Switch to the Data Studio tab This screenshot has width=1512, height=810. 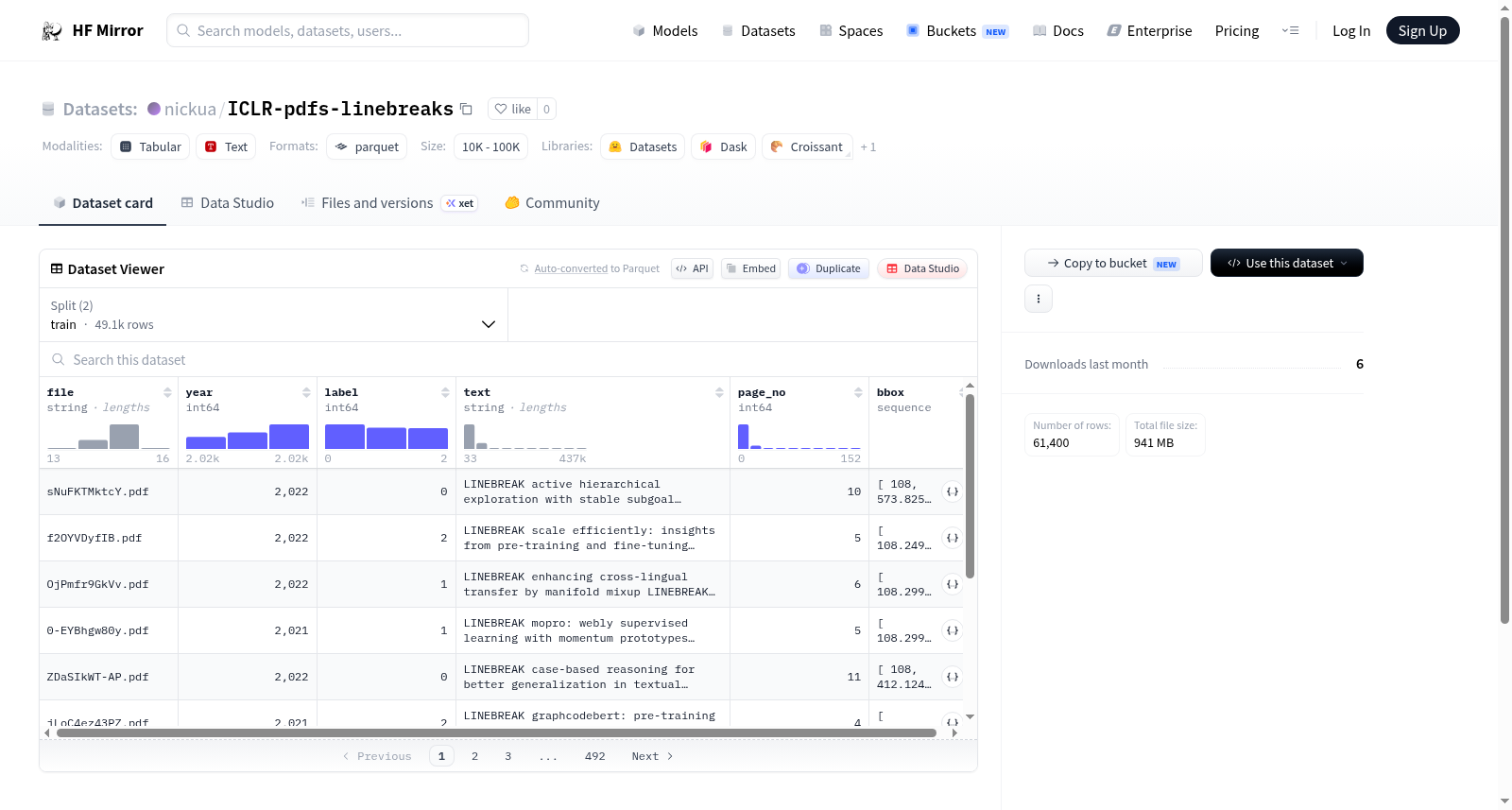[x=228, y=203]
